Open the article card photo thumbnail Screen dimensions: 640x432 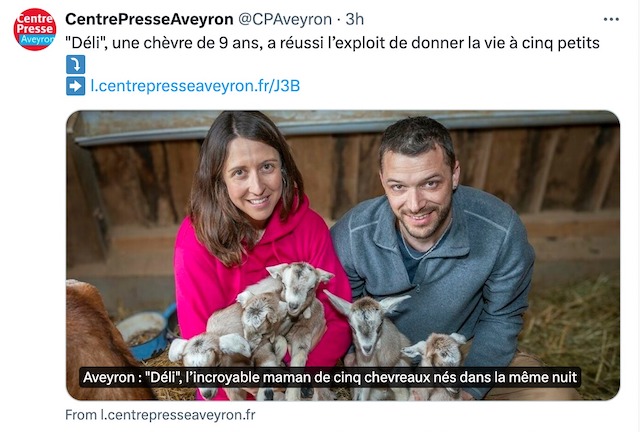click(343, 255)
